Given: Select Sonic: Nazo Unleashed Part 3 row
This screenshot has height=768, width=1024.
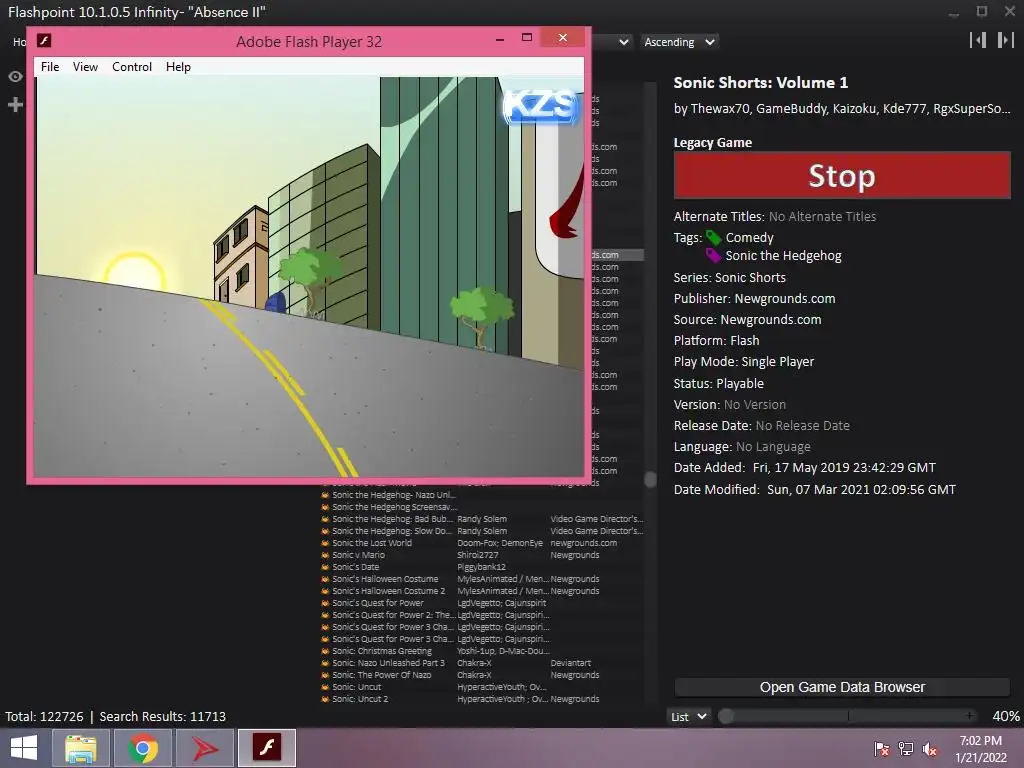Looking at the screenshot, I should (482, 664).
